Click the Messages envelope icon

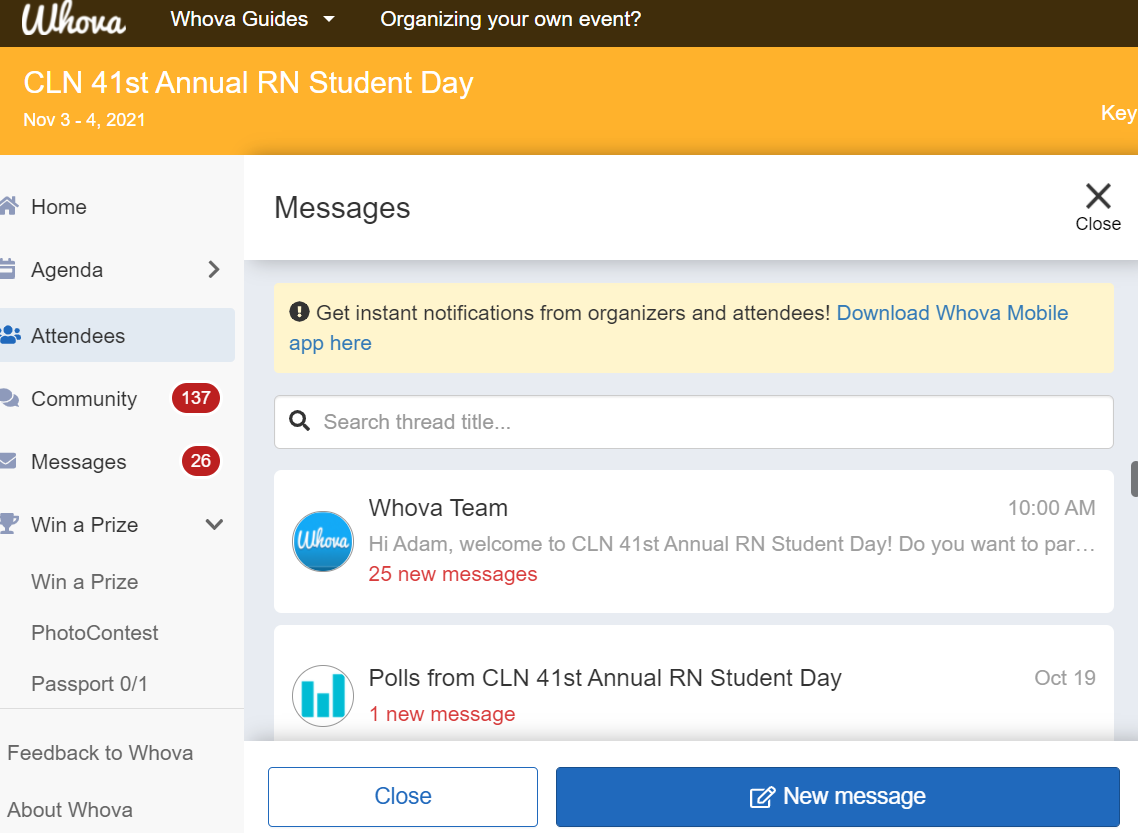8,461
